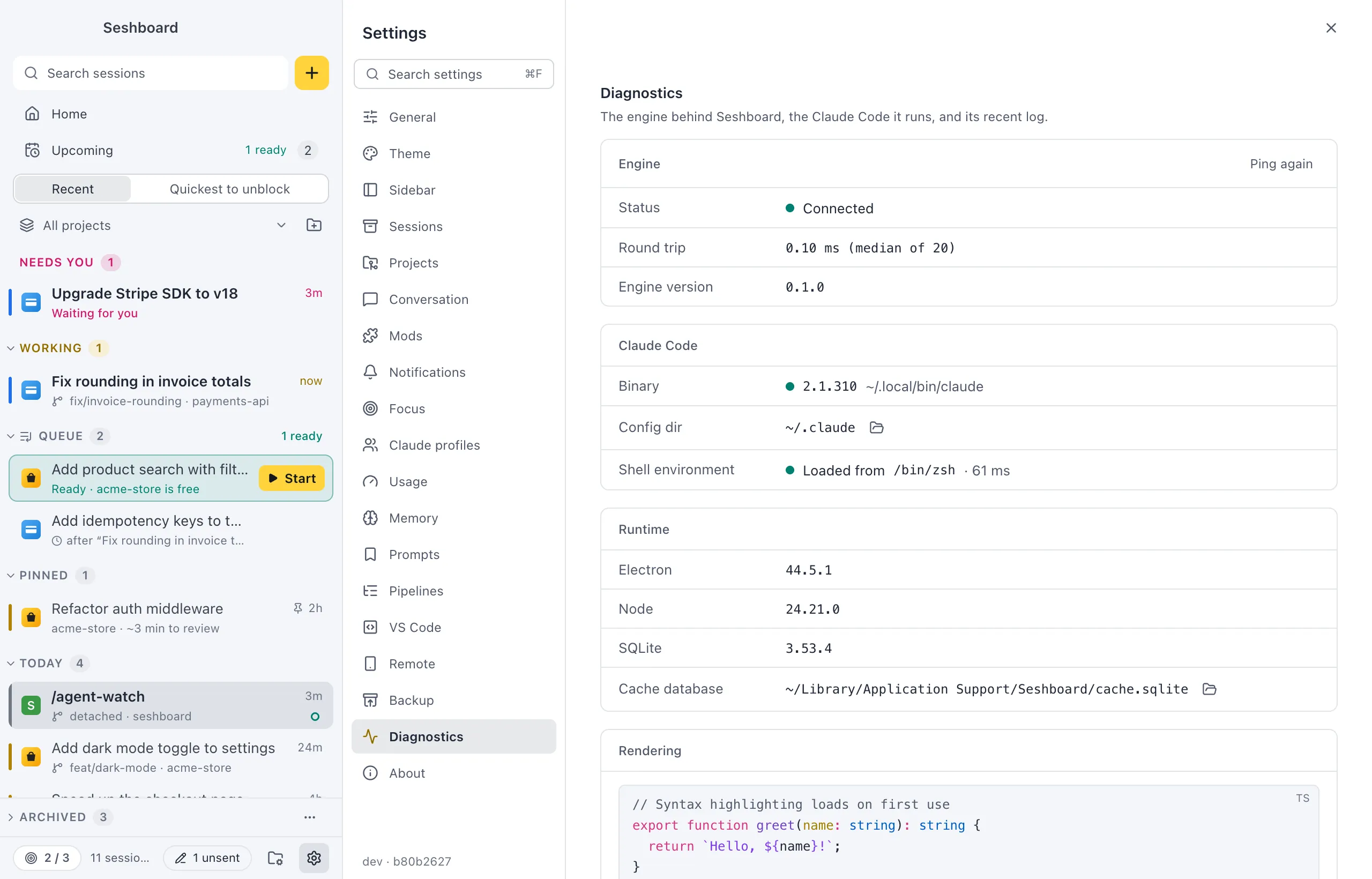Click the 1 unsent drafts button
This screenshot has height=879, width=1372.
(207, 858)
